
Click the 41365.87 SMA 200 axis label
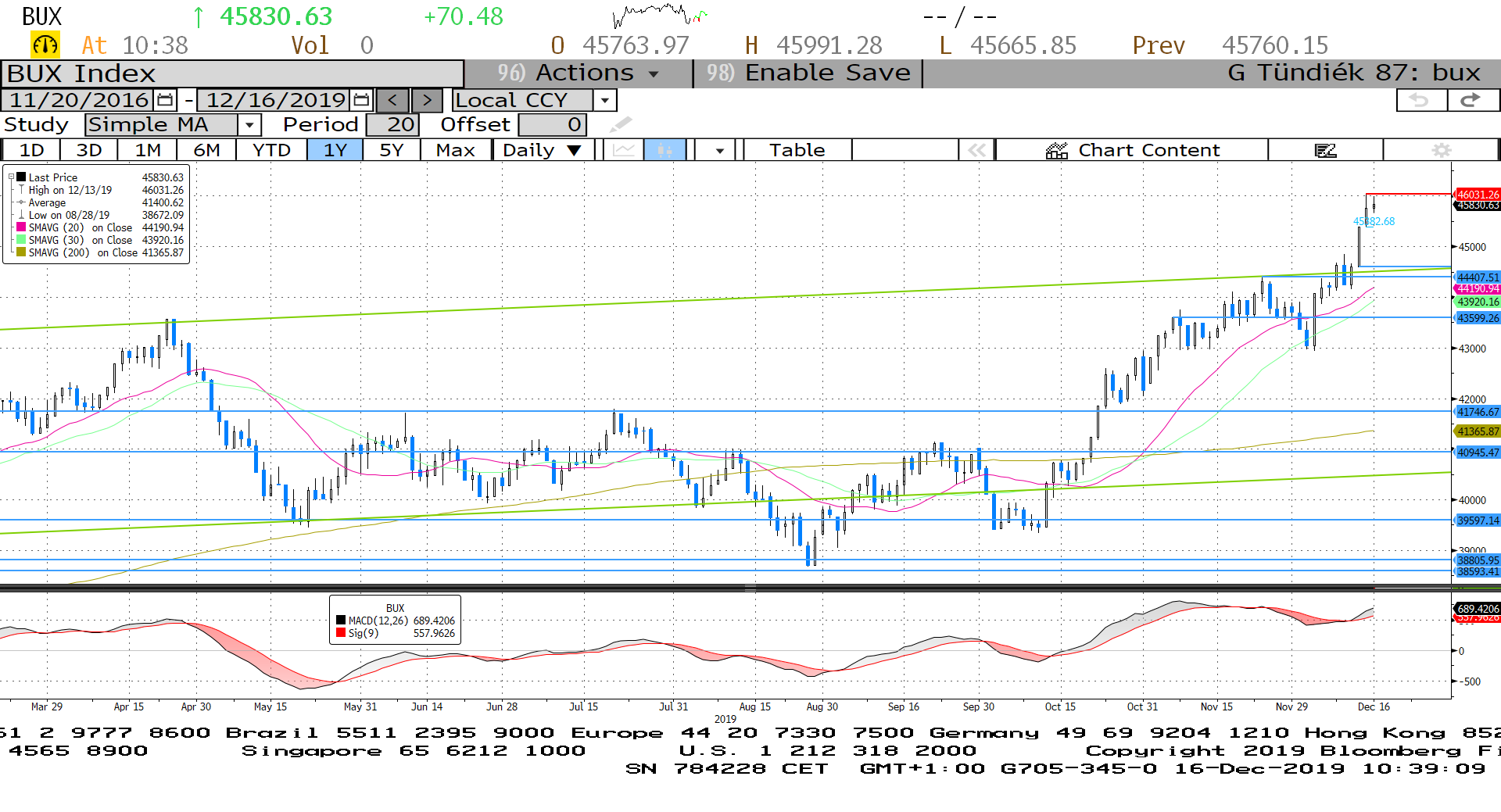pos(1477,431)
